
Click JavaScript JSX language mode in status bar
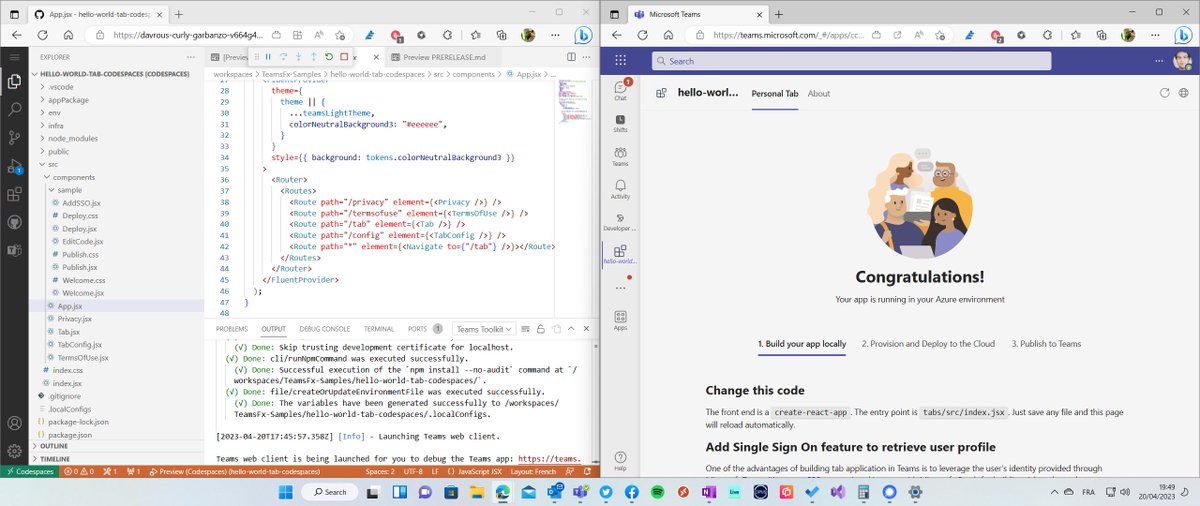[x=475, y=470]
